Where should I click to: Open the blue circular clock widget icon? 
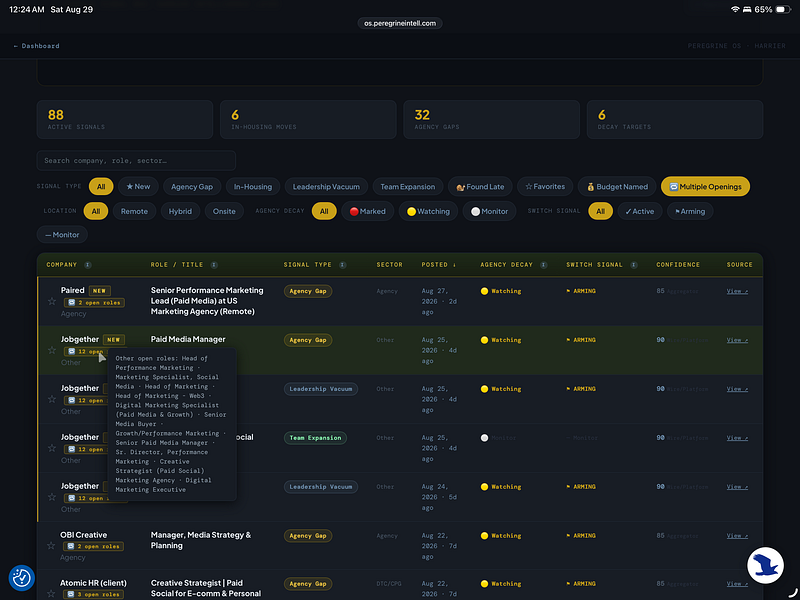(21, 578)
